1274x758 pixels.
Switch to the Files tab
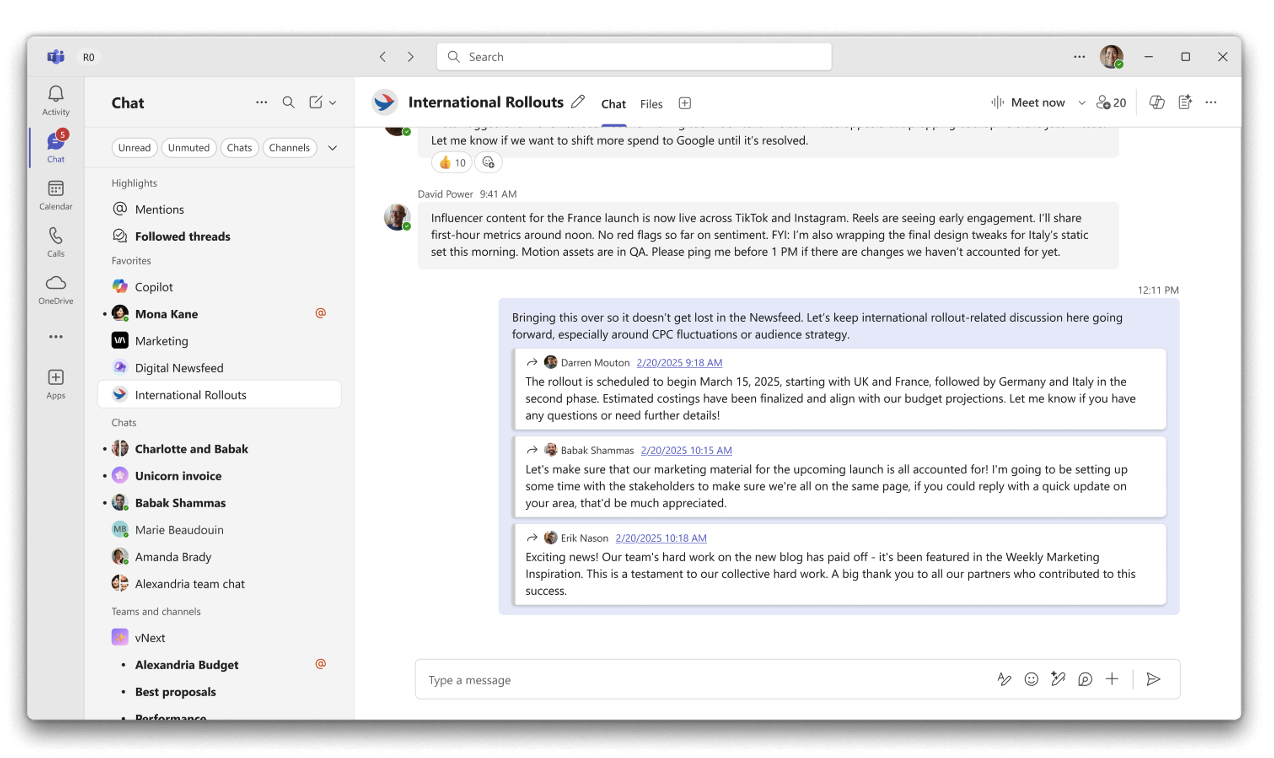[651, 104]
